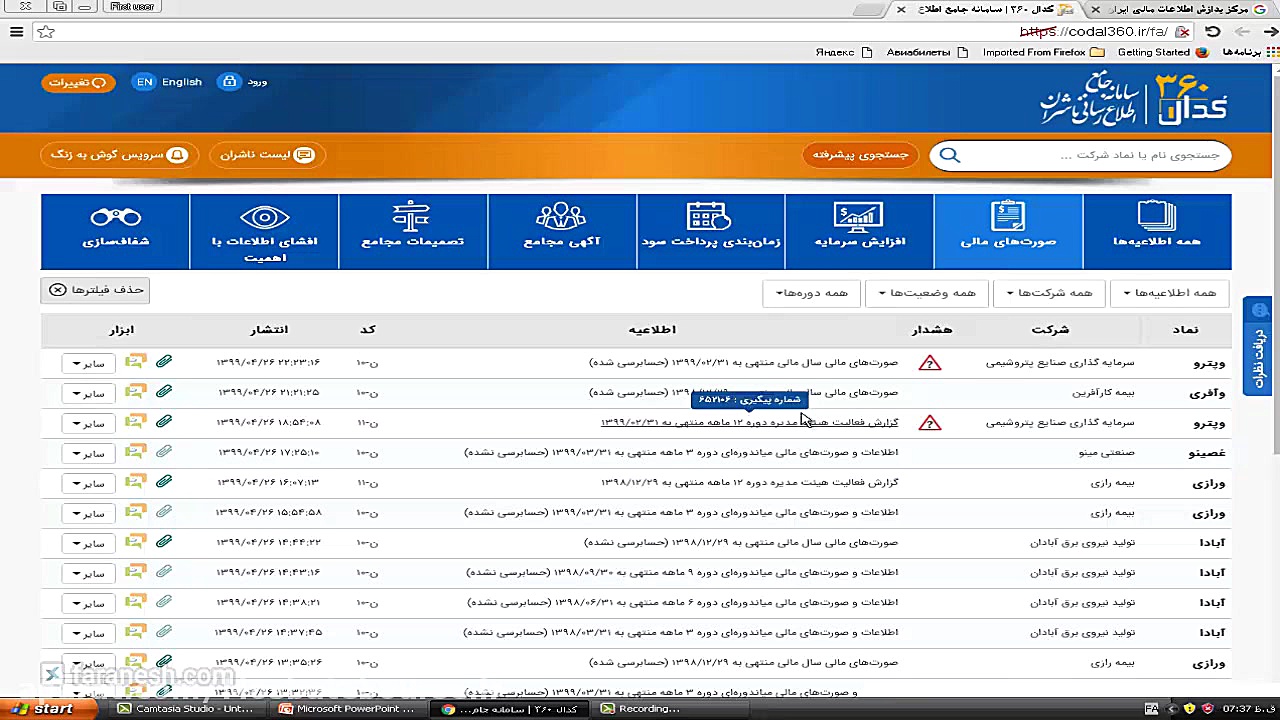Viewport: 1280px width, 720px height.
Task: Open سرویس گوش به زنگ service
Action: click(x=118, y=155)
